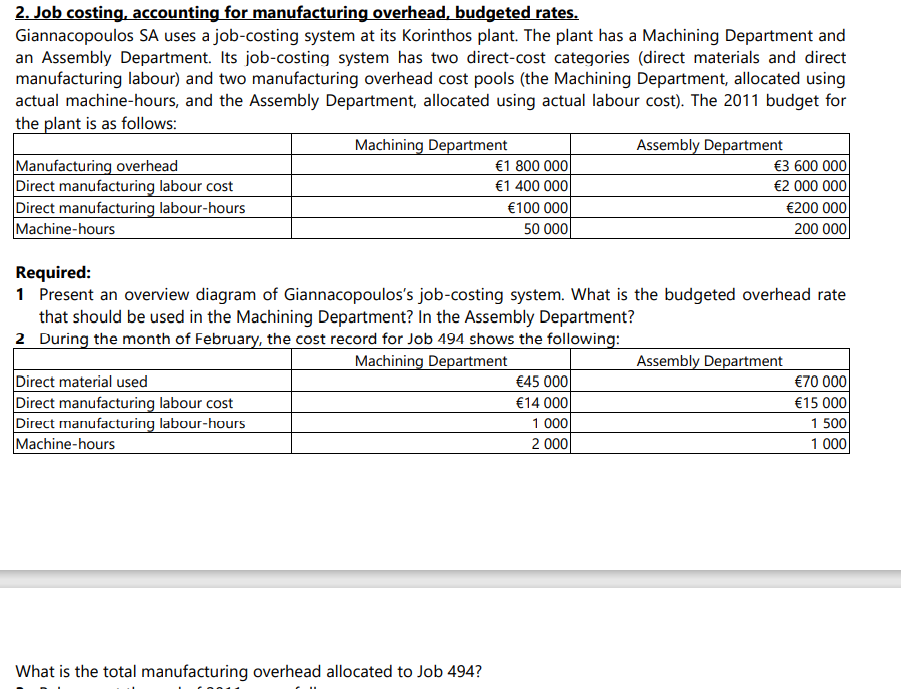Click the "Assembly Department" column header in first table
This screenshot has width=901, height=689.
pyautogui.click(x=708, y=144)
